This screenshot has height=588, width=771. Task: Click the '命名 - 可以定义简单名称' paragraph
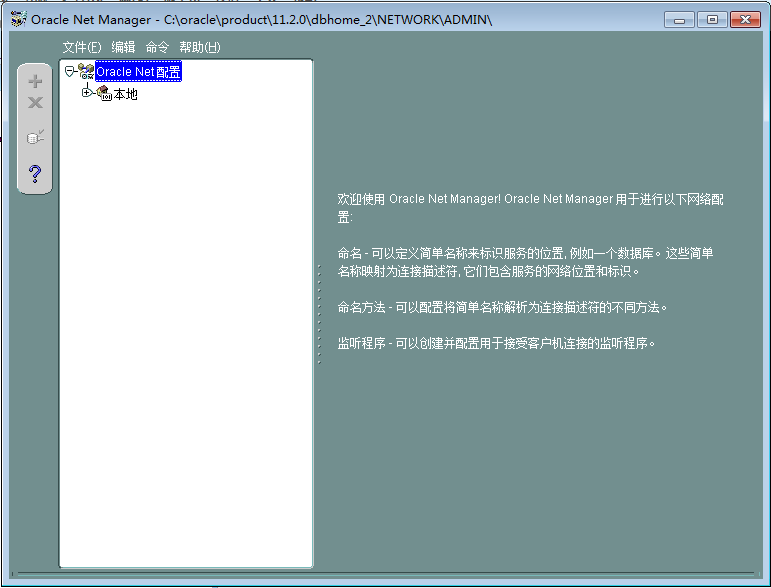(525, 262)
